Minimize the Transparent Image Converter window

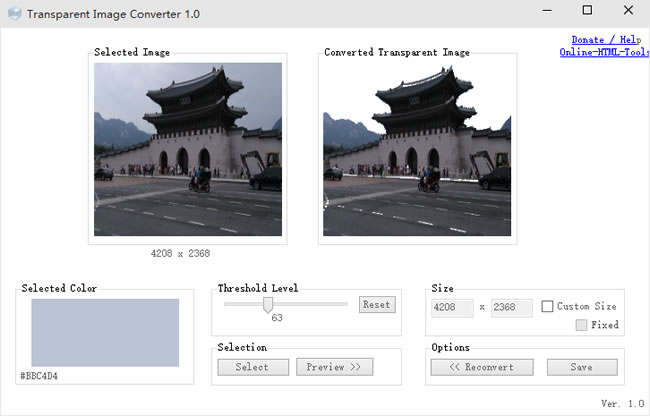[547, 11]
